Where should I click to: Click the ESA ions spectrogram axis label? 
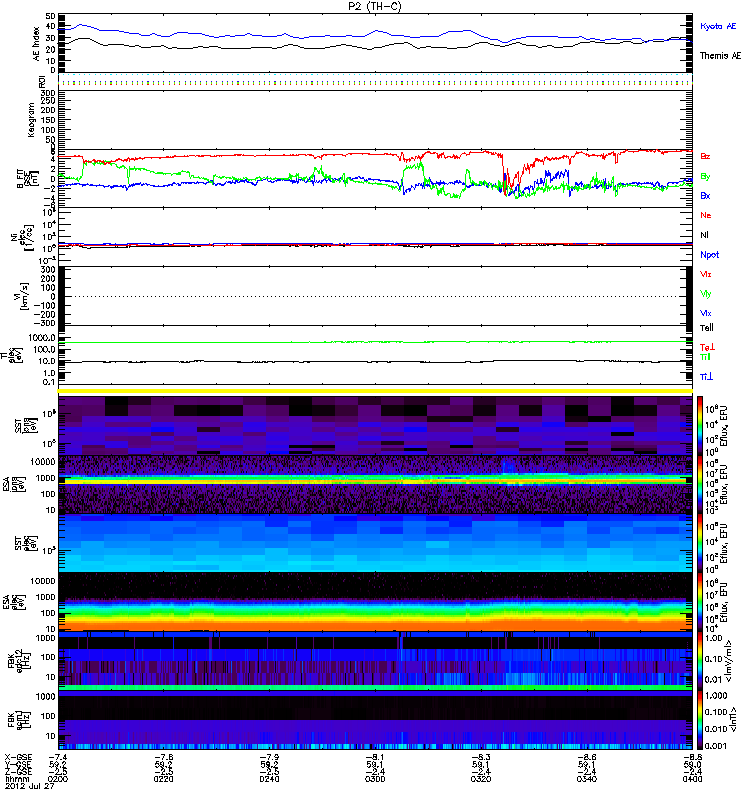tap(13, 485)
